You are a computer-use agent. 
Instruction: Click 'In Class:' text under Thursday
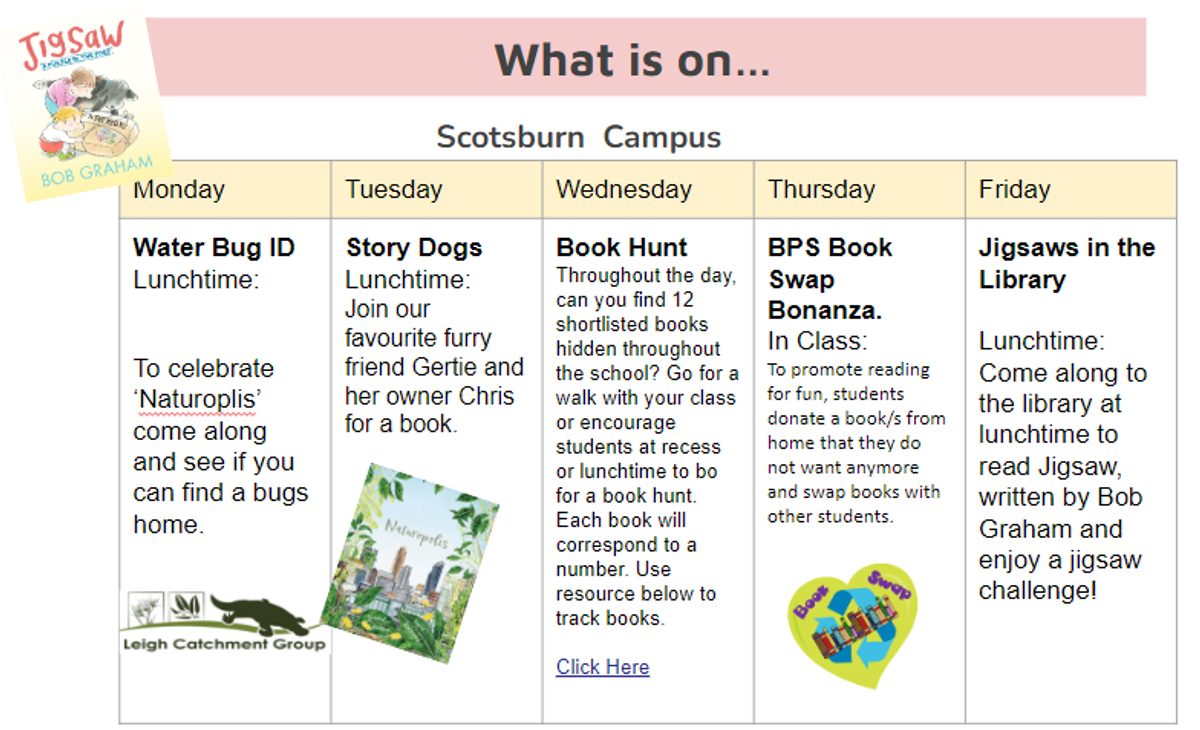818,341
